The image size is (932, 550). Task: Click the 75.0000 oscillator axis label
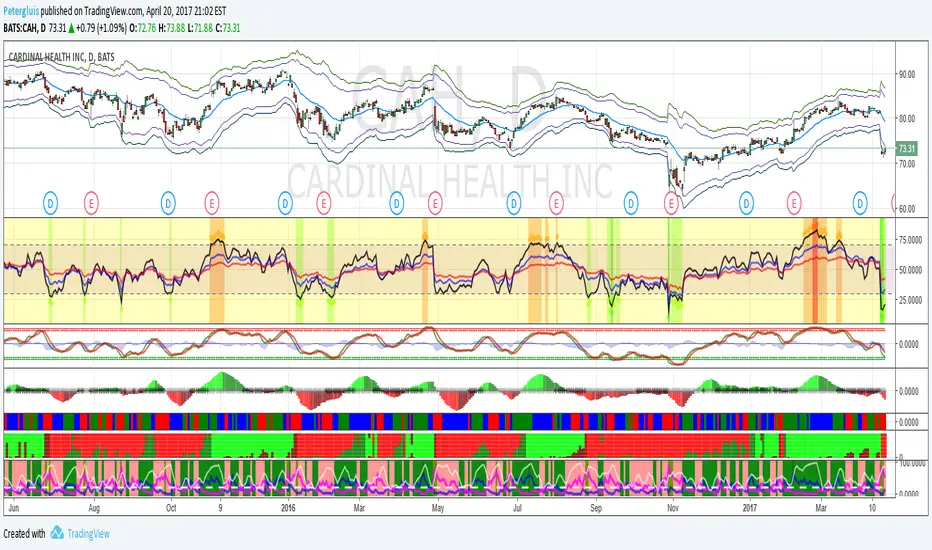click(x=911, y=240)
